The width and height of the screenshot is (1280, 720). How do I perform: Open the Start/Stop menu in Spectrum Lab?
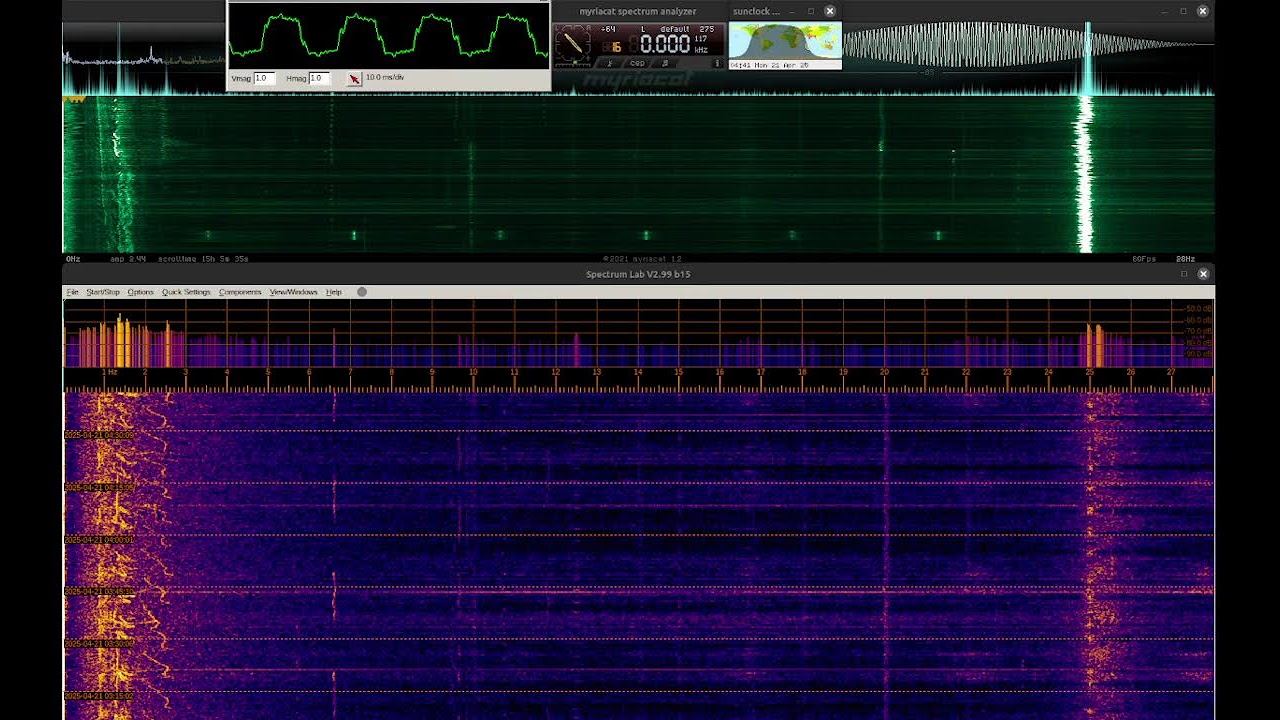[103, 292]
